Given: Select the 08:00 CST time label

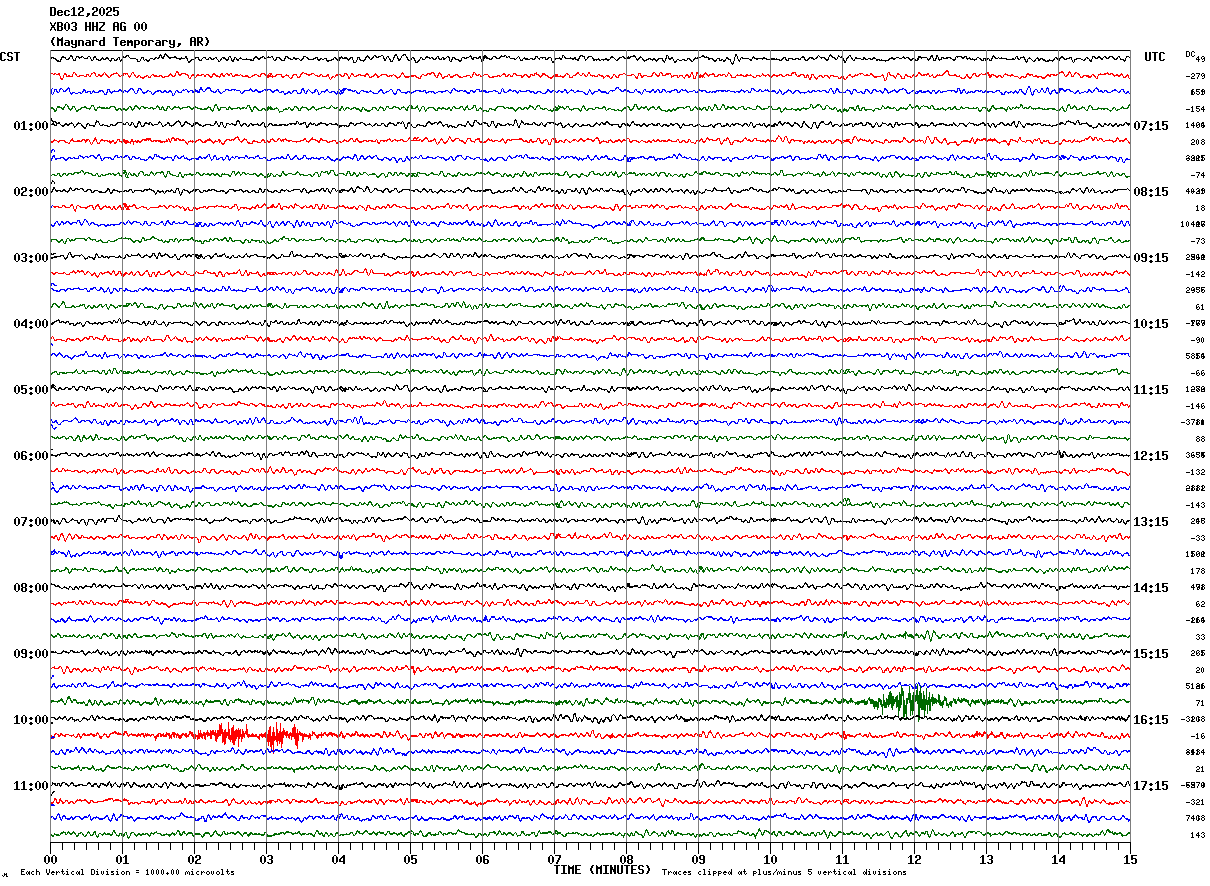Looking at the screenshot, I should pyautogui.click(x=31, y=588).
